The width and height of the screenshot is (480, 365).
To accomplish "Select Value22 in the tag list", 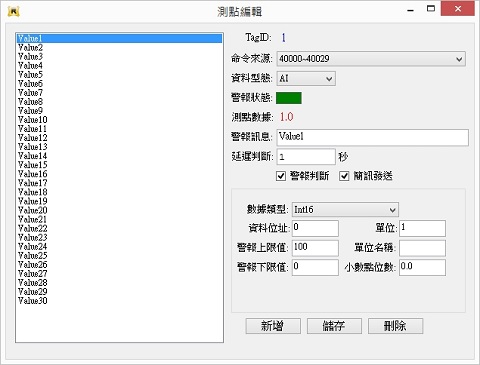I will [x=119, y=228].
